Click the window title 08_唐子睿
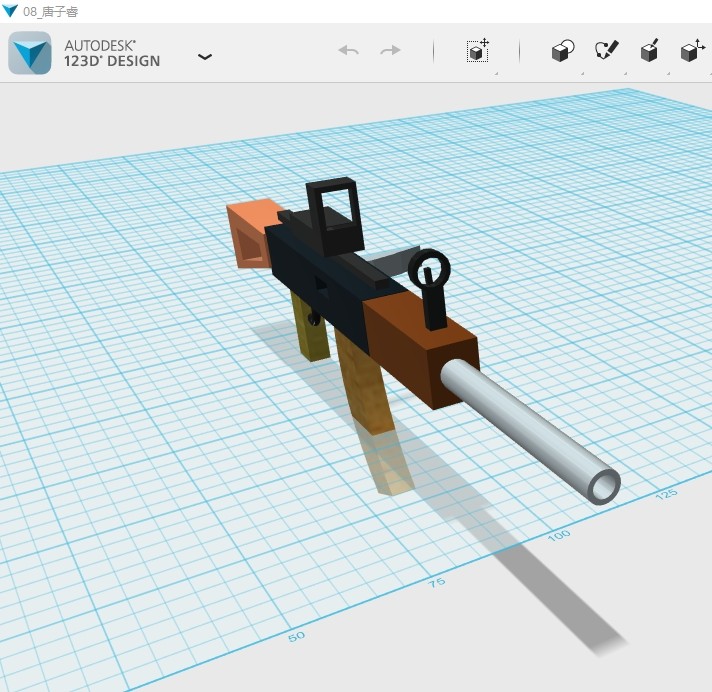This screenshot has height=692, width=712. click(50, 11)
